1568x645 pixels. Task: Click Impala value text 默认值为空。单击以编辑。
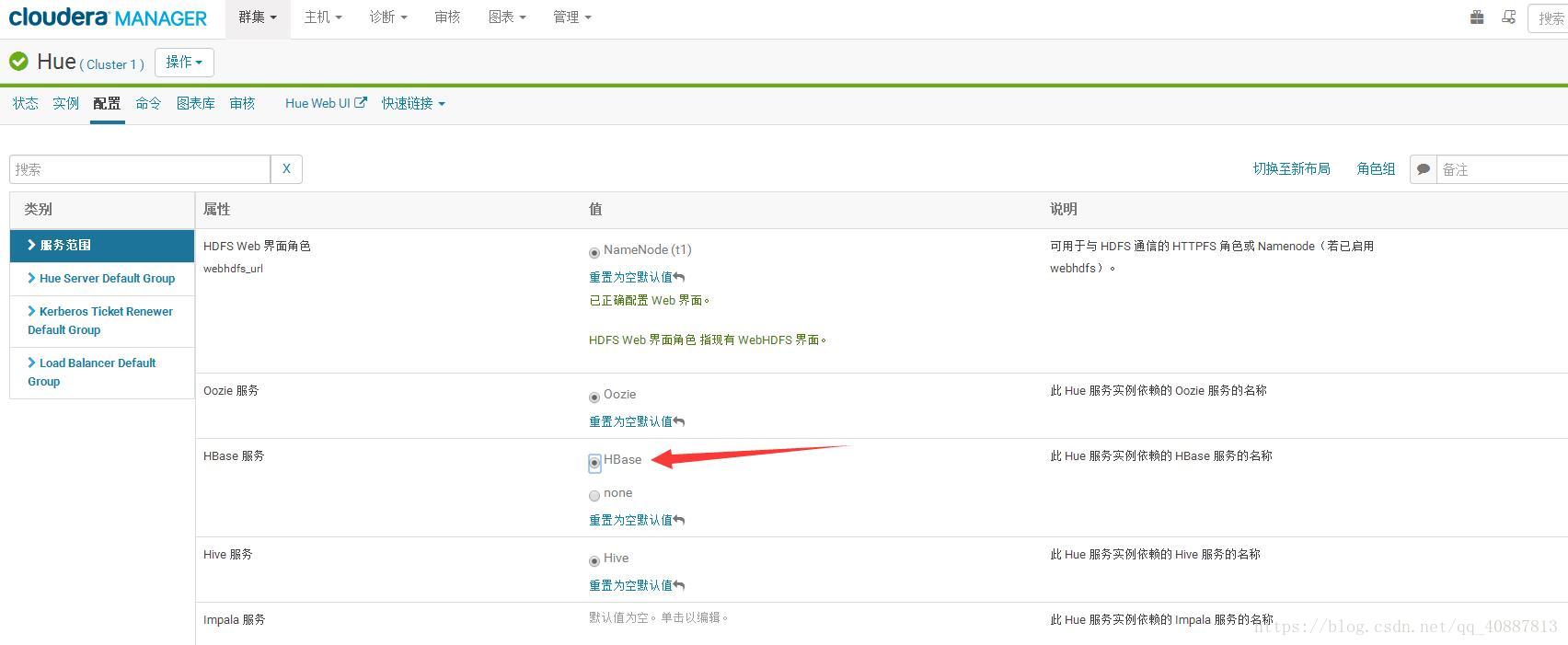coord(659,617)
